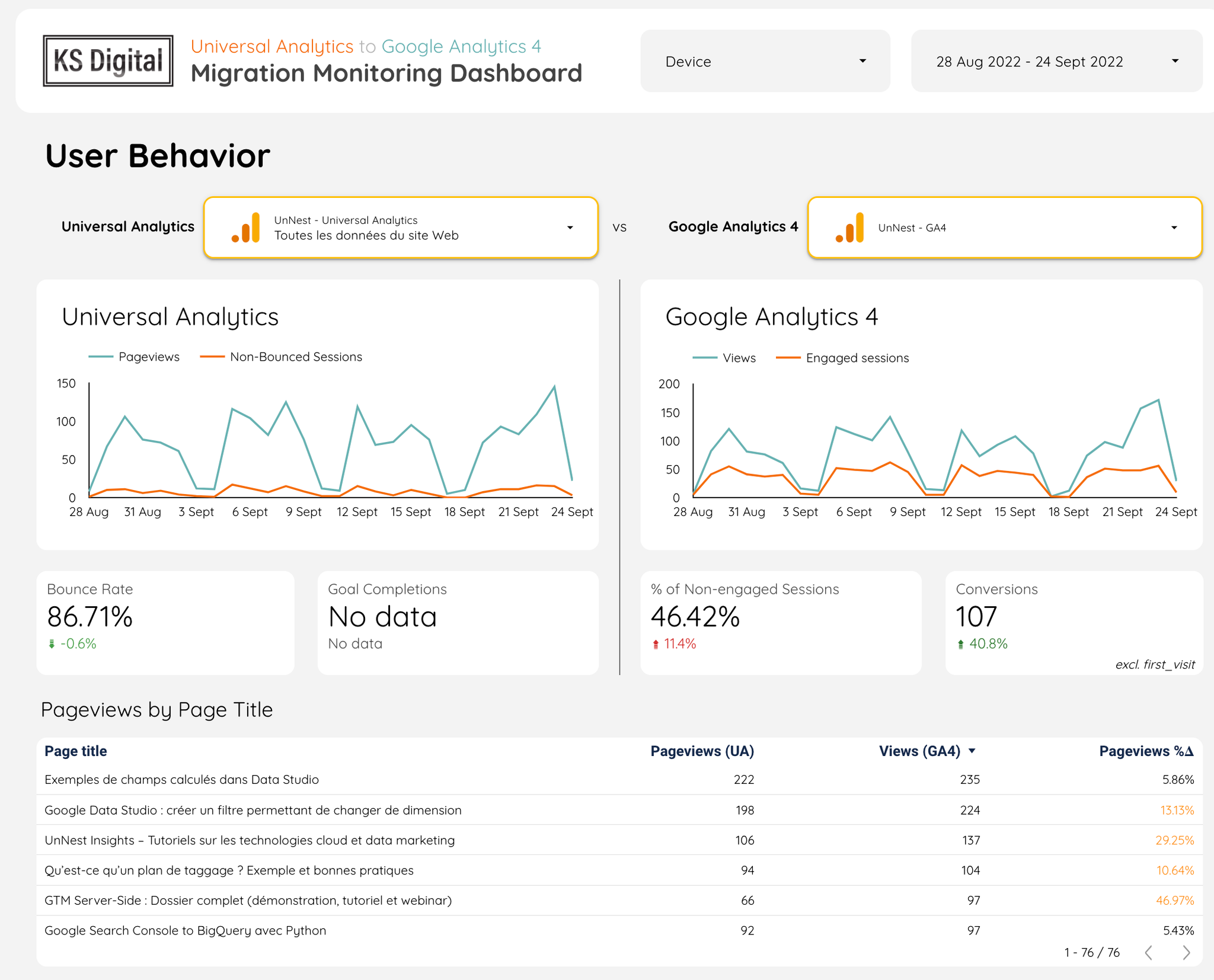Click the 137 views cell

(971, 840)
